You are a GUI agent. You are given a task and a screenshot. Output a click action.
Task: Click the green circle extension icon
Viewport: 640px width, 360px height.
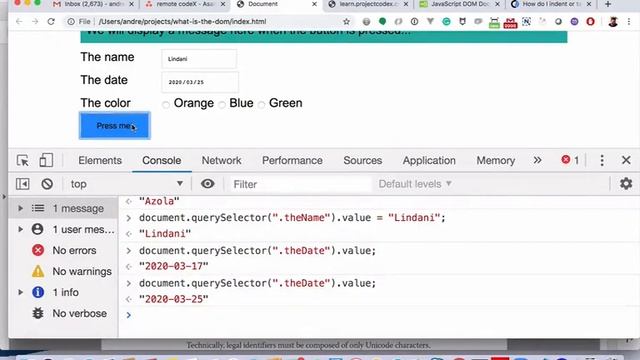[382, 21]
